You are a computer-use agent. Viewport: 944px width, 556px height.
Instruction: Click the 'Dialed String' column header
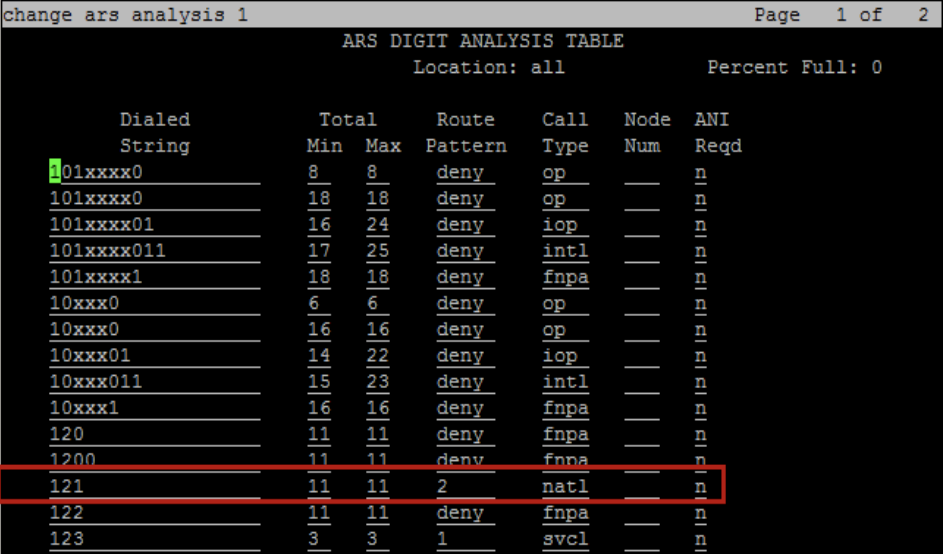[155, 133]
